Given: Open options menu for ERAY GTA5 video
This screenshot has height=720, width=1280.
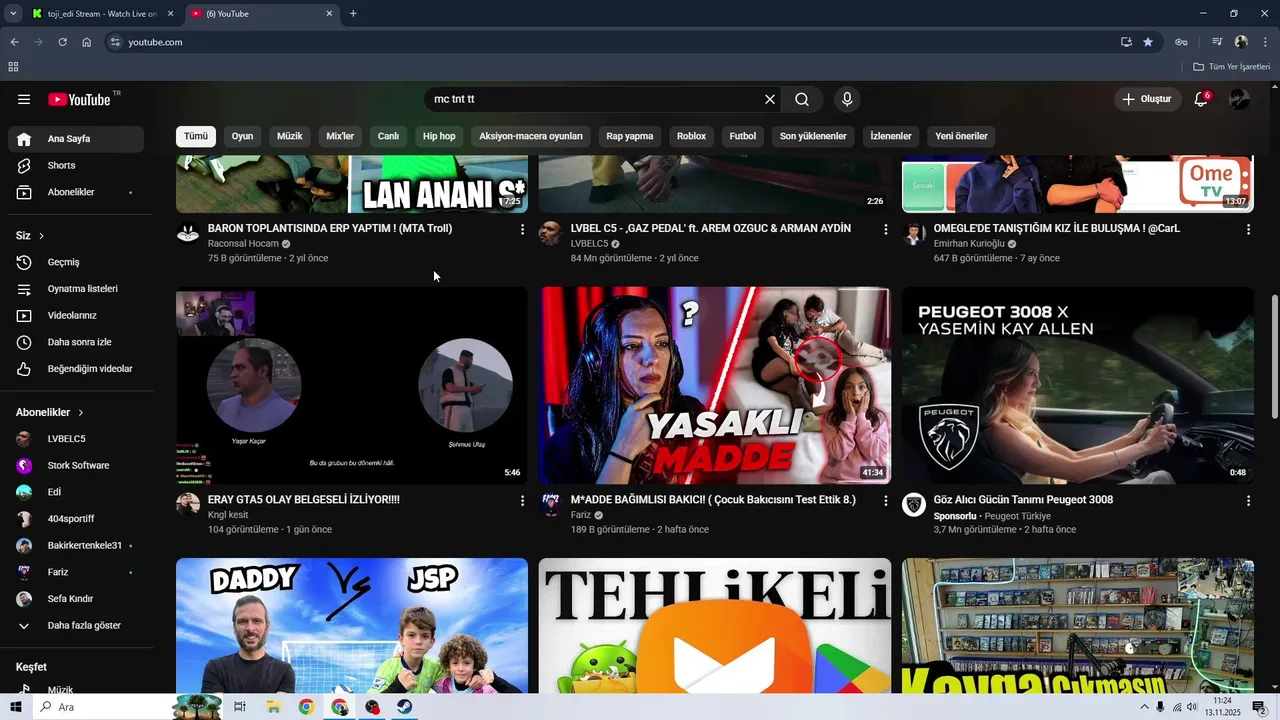Looking at the screenshot, I should (522, 500).
